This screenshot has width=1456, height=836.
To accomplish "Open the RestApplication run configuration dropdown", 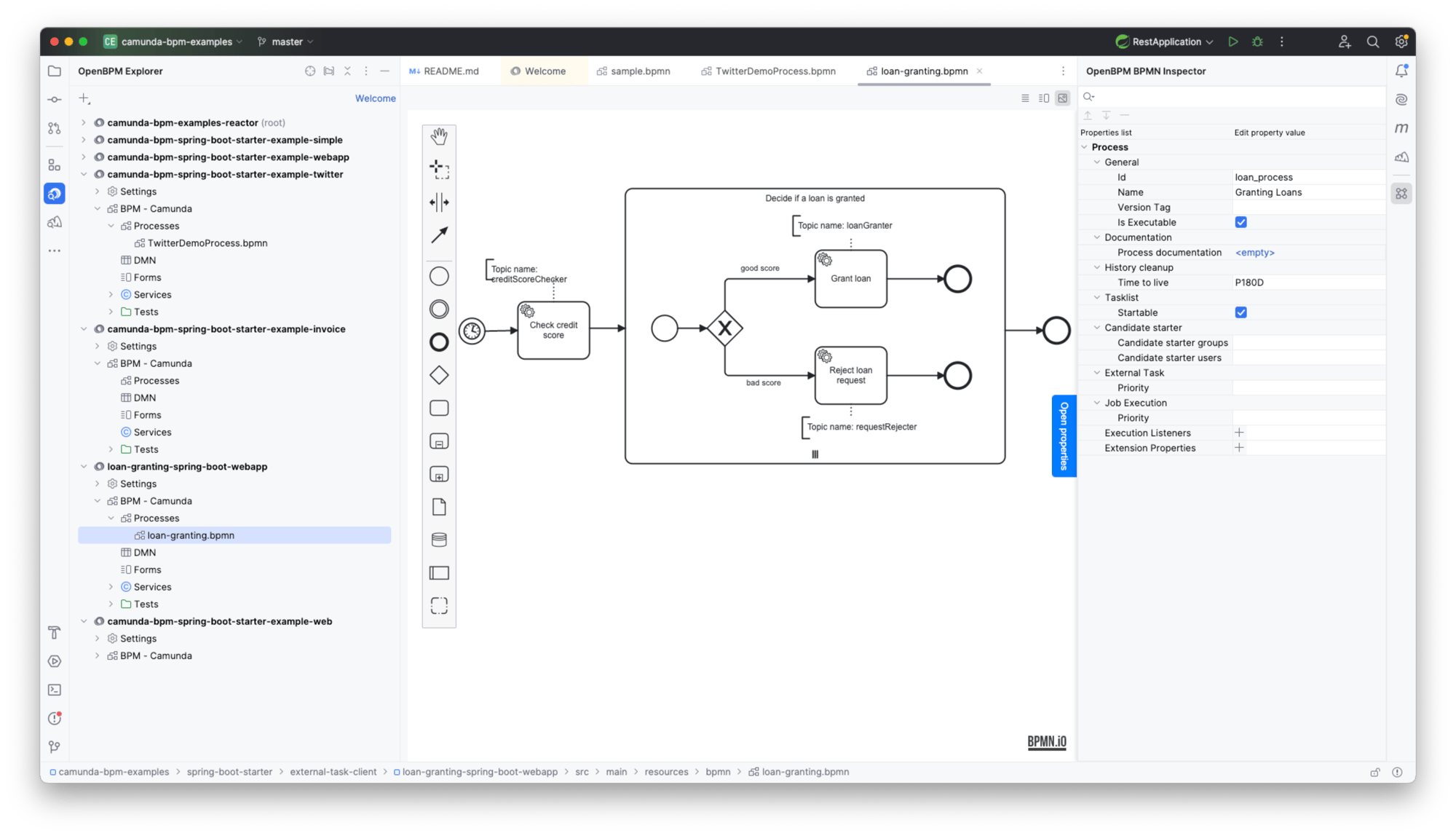I will pyautogui.click(x=1165, y=42).
